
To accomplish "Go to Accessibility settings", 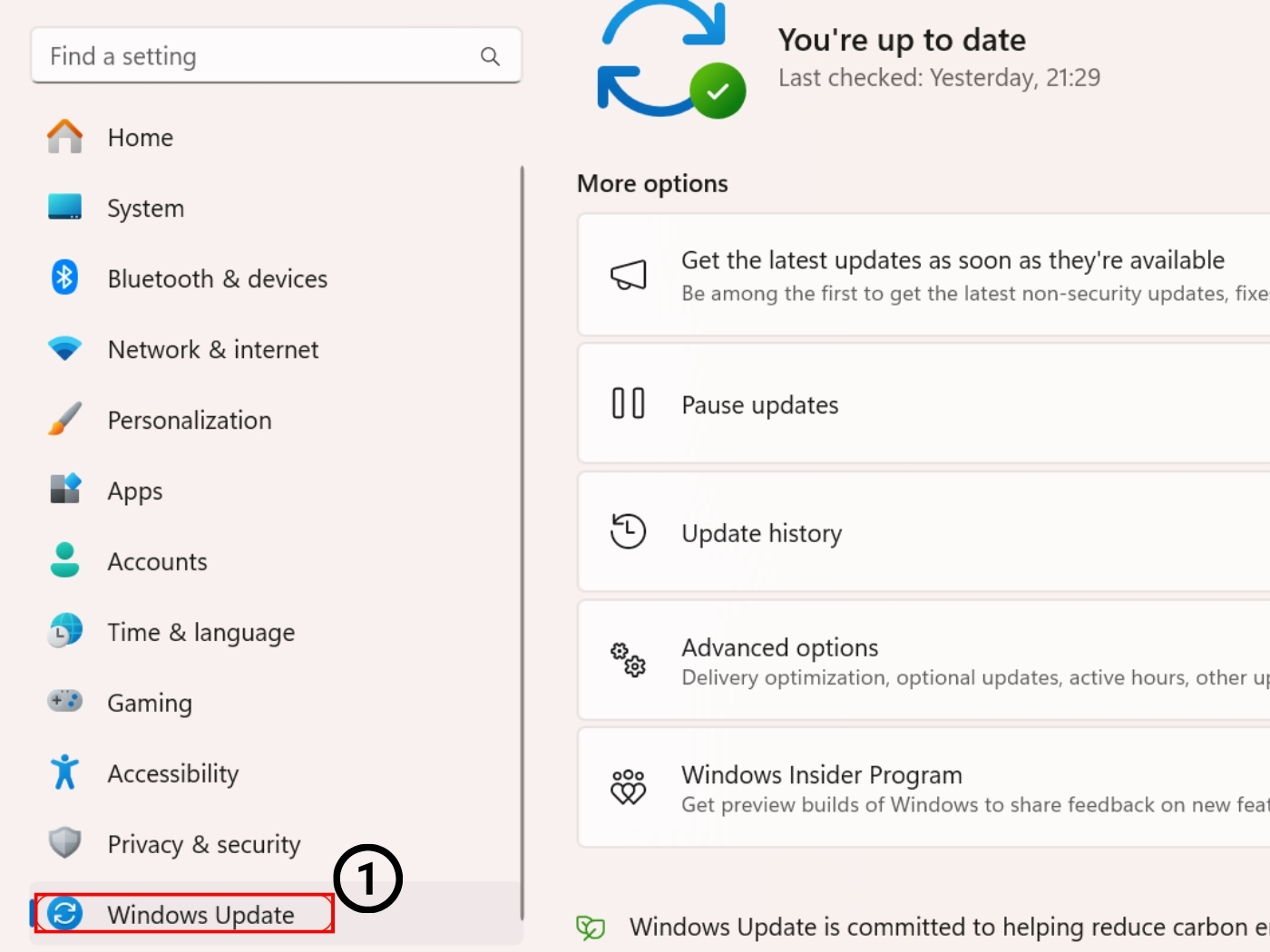I will (276, 773).
